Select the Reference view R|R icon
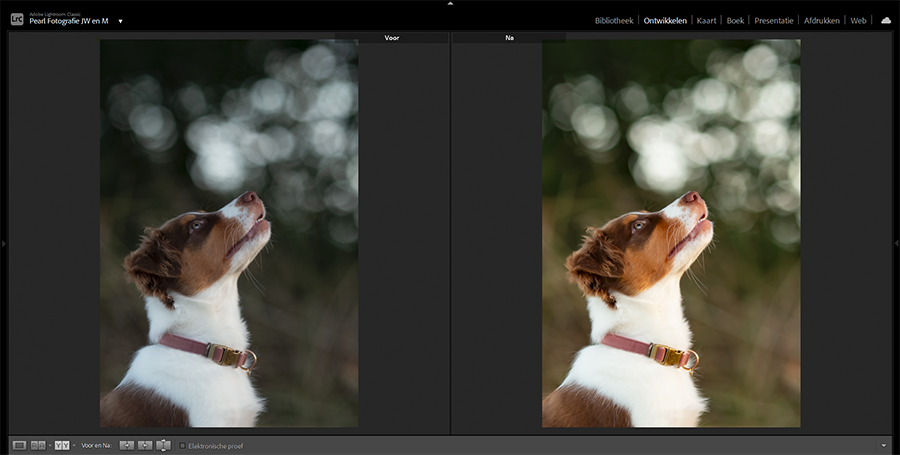This screenshot has width=900, height=455. (x=38, y=445)
